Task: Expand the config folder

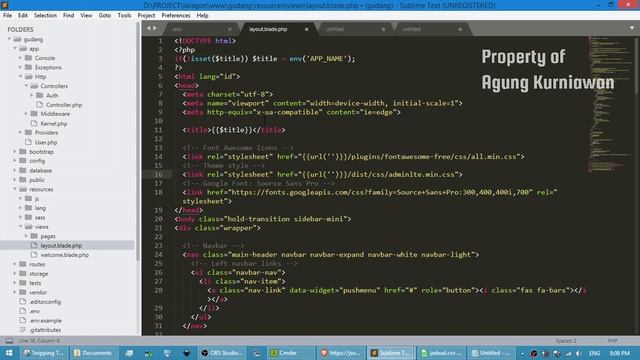Action: click(x=15, y=161)
